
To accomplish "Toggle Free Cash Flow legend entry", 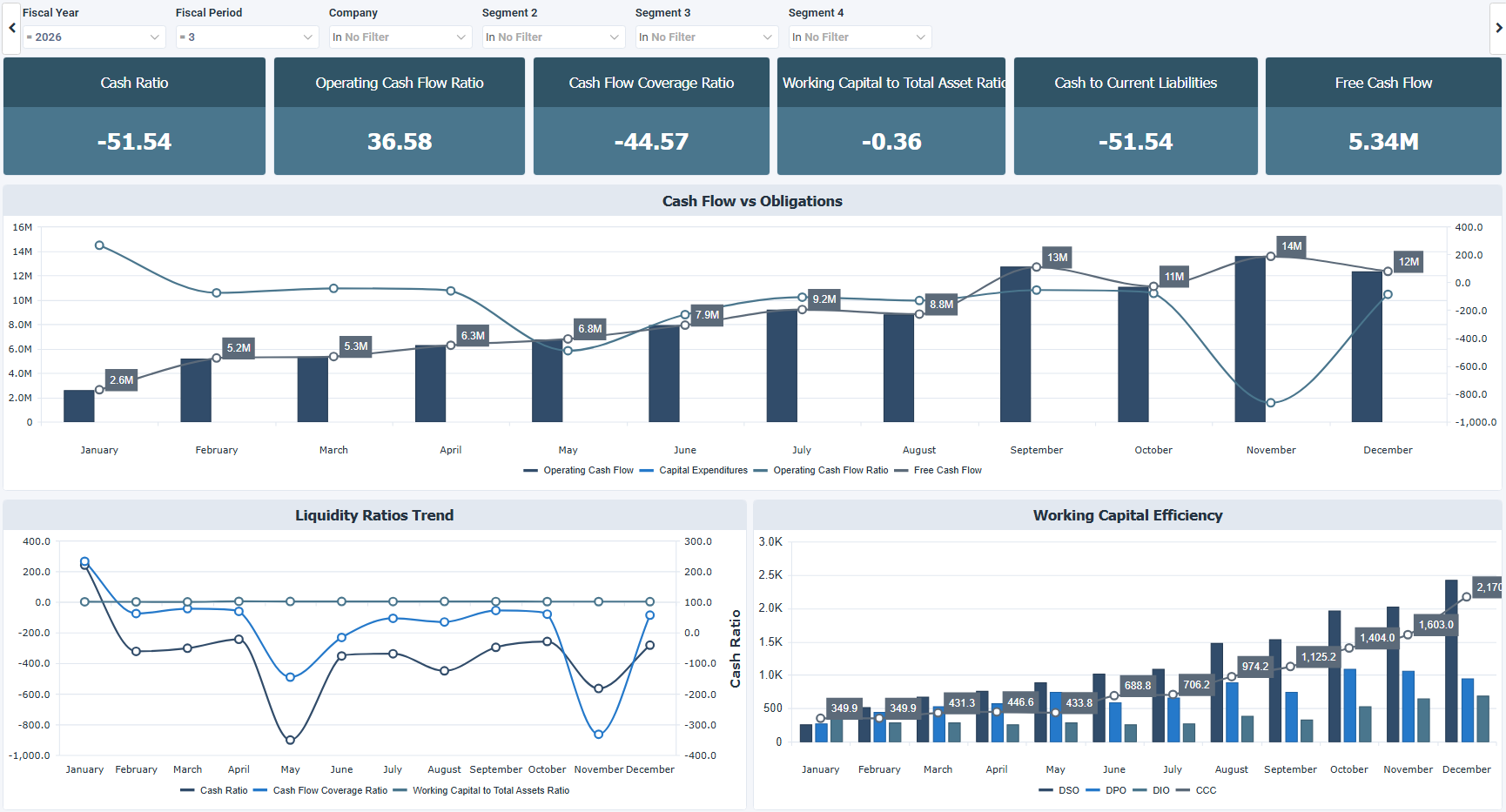I will (938, 471).
